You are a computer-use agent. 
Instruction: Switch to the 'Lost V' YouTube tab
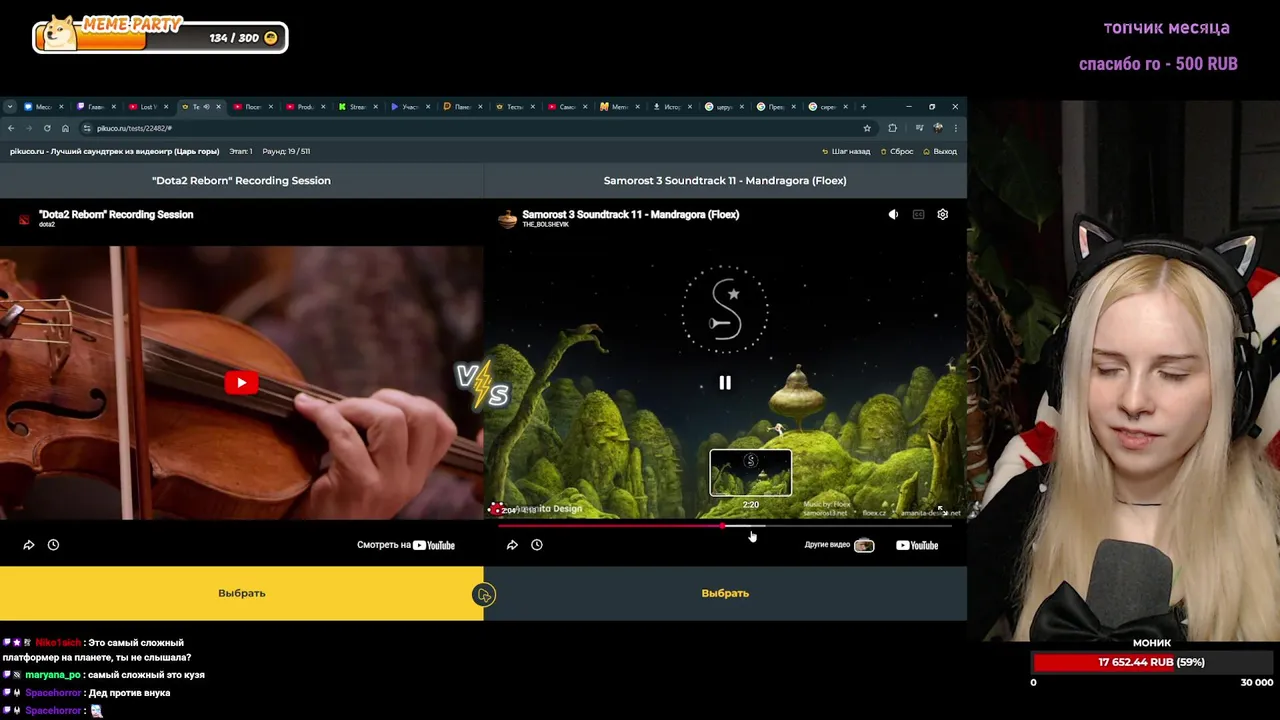146,107
